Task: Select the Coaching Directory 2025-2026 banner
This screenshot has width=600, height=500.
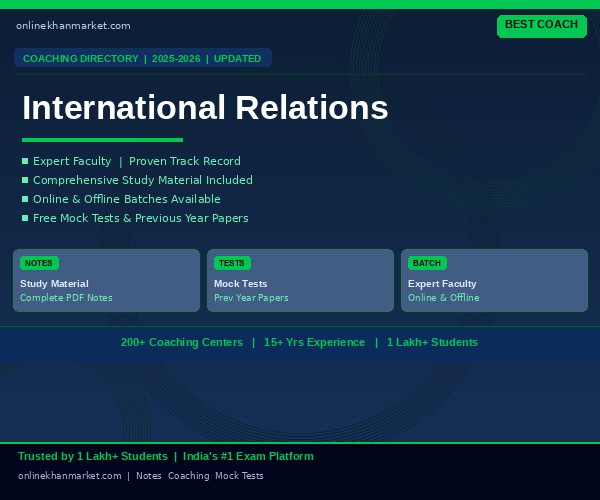Action: (x=143, y=58)
